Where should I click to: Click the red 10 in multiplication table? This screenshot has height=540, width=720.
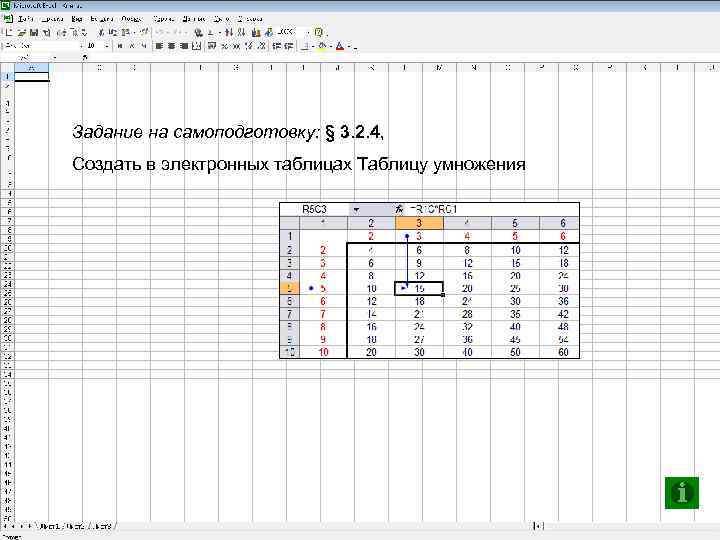click(x=323, y=352)
